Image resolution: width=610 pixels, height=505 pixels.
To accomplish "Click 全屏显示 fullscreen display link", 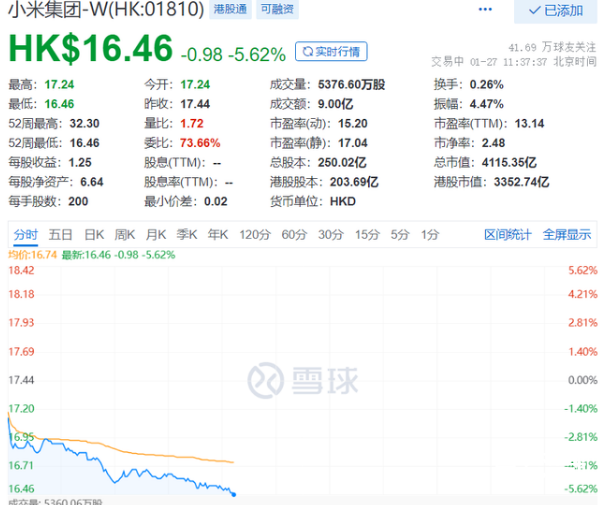I will [x=567, y=235].
